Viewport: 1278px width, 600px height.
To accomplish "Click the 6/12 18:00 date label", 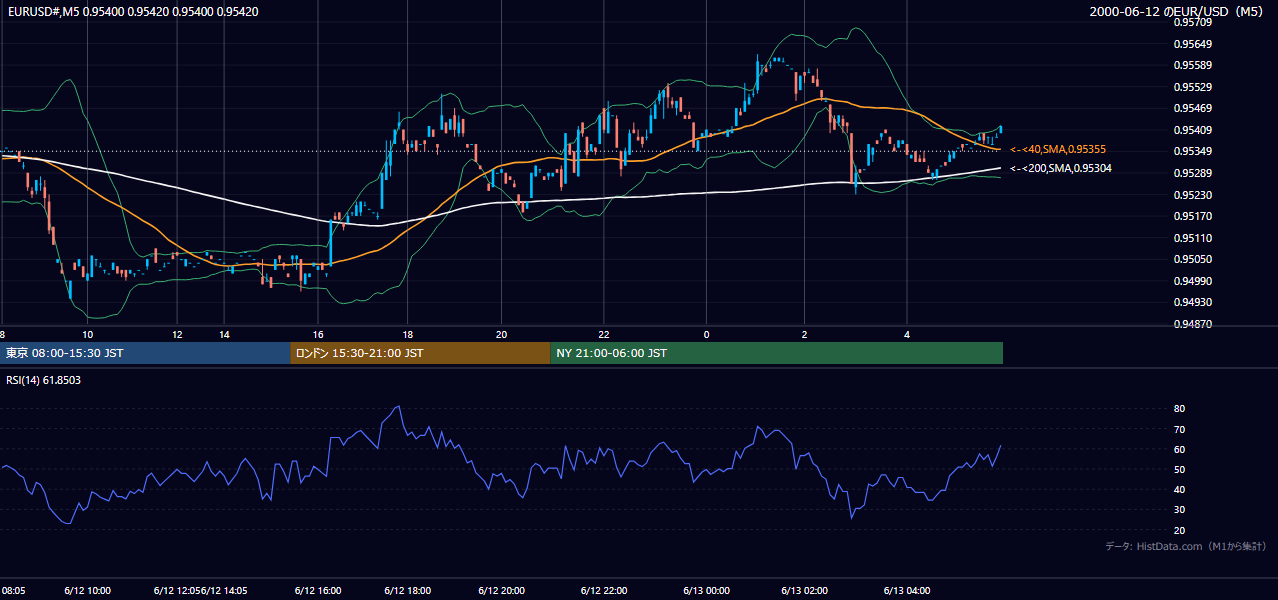I will [407, 590].
